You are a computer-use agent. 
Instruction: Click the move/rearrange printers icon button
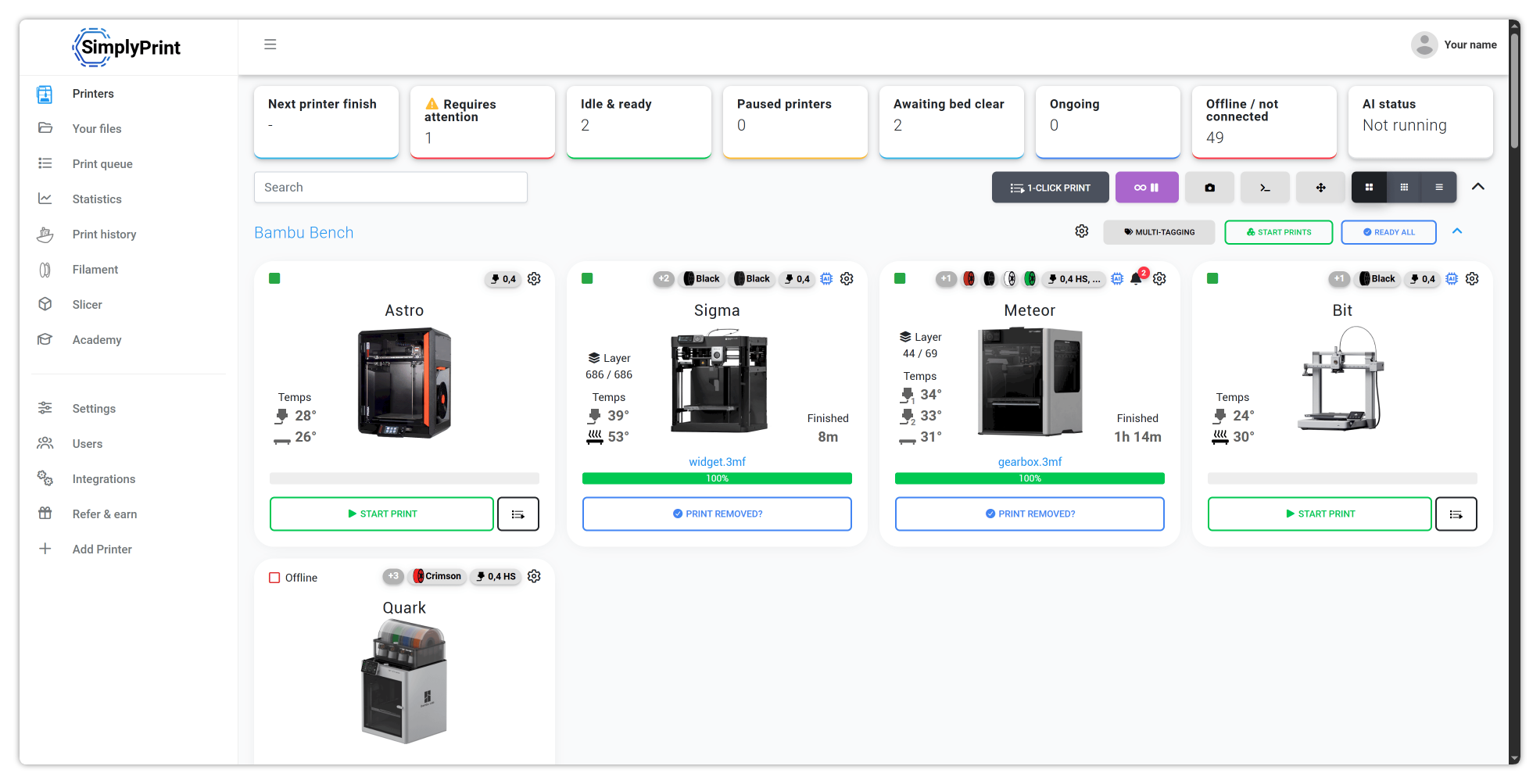(1320, 188)
